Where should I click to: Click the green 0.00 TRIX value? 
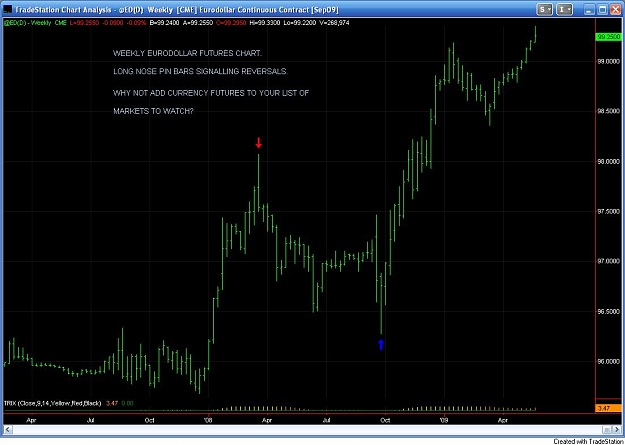tap(127, 404)
